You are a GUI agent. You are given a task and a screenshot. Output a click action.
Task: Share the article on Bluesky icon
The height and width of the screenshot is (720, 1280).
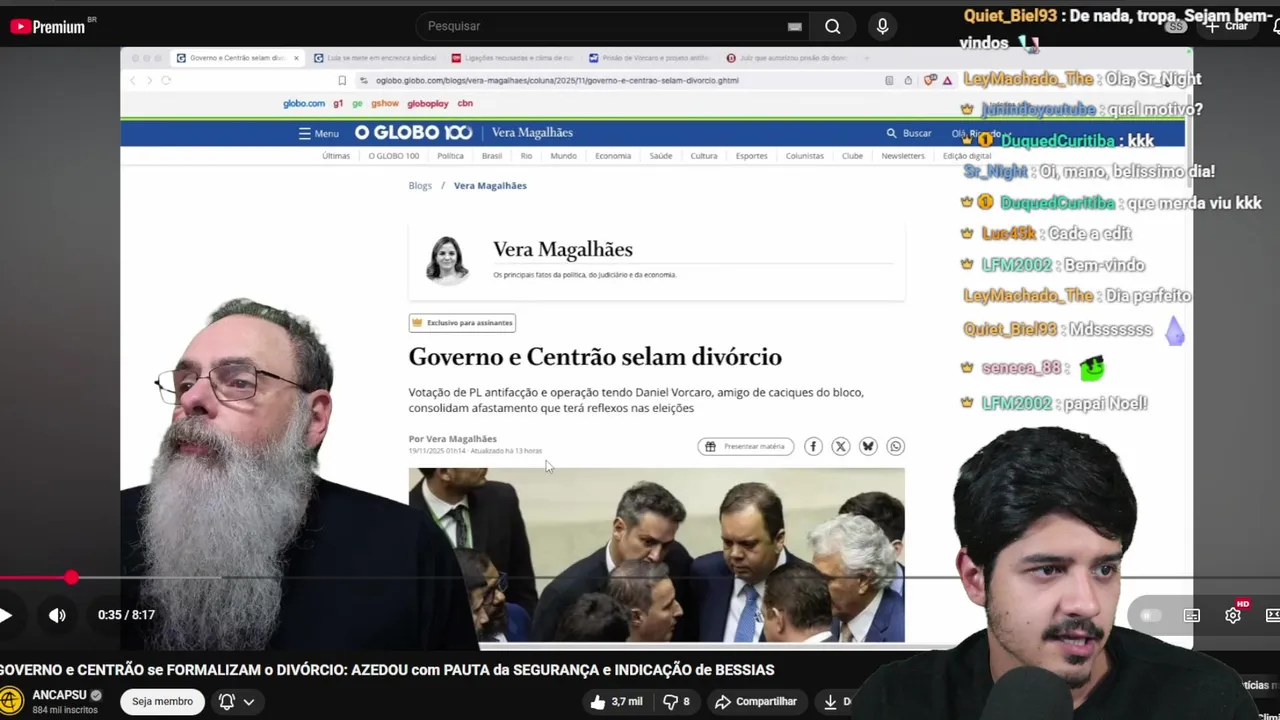[x=868, y=447]
